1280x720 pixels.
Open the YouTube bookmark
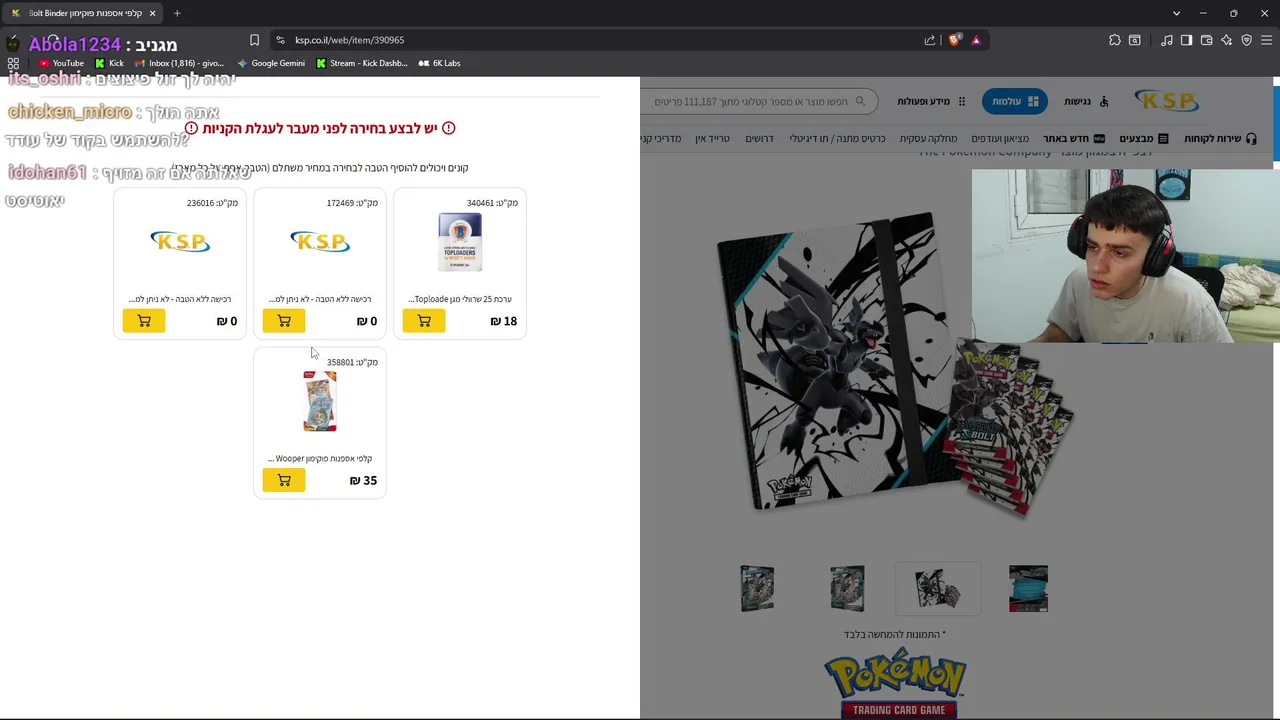pos(61,63)
